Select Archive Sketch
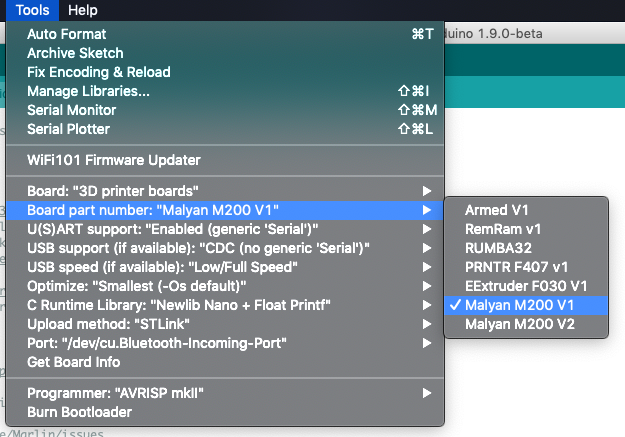Screen dimensions: 625x437 (x=225, y=53)
